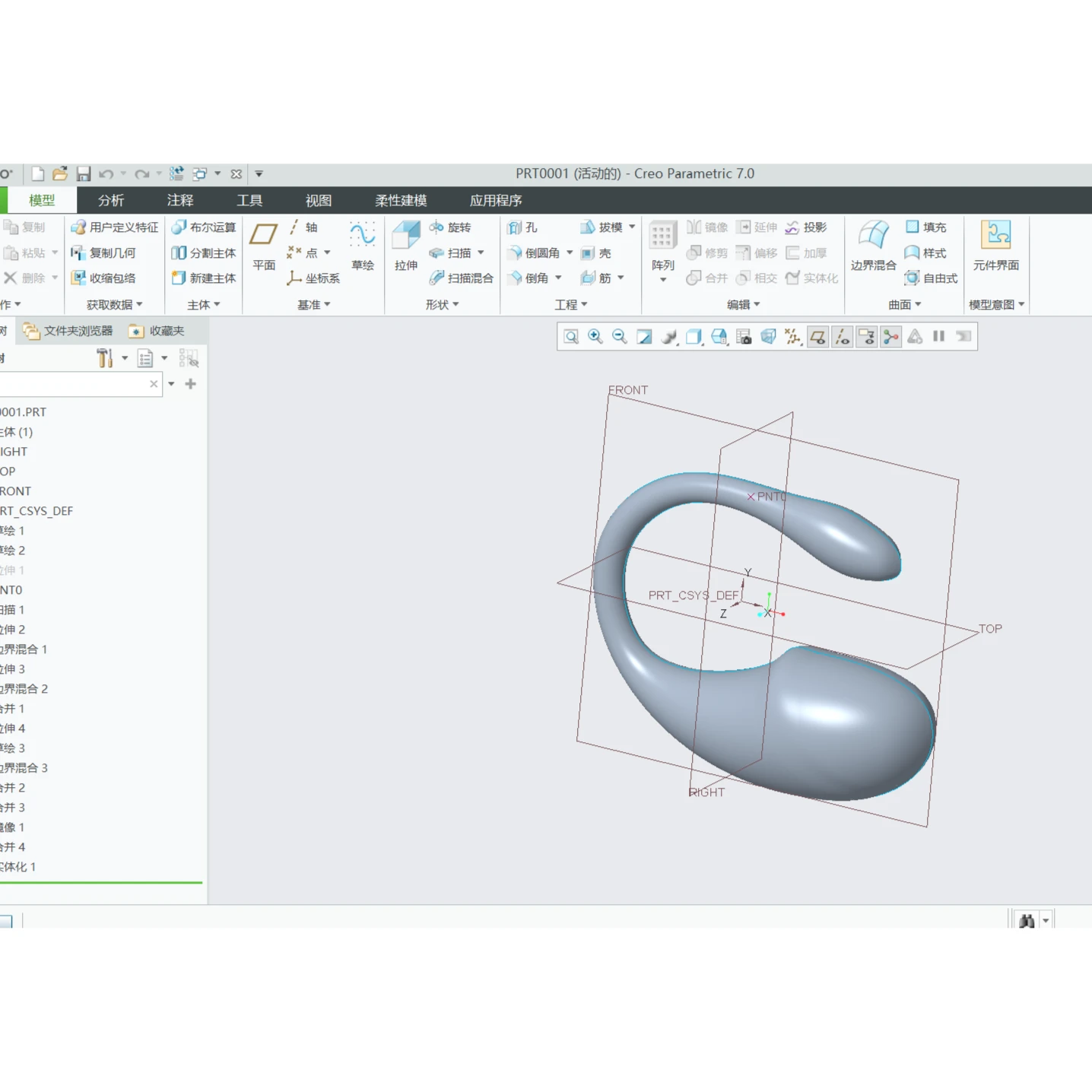
Task: Select the Sweep (扫描) tool
Action: pyautogui.click(x=450, y=253)
